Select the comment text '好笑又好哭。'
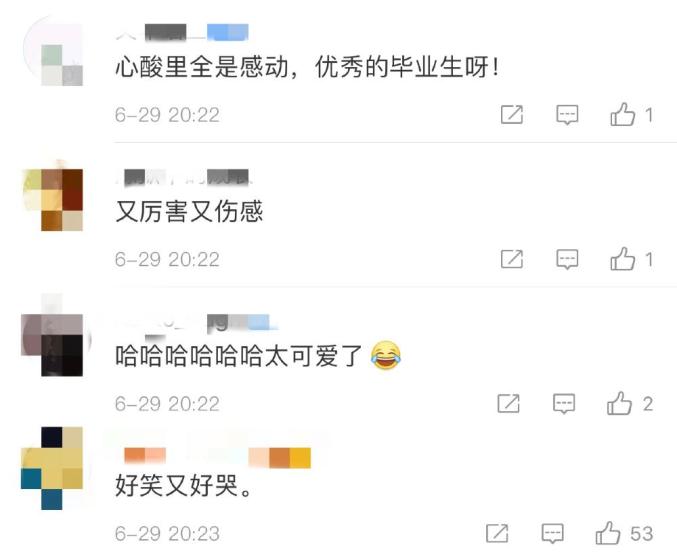 click(x=183, y=485)
